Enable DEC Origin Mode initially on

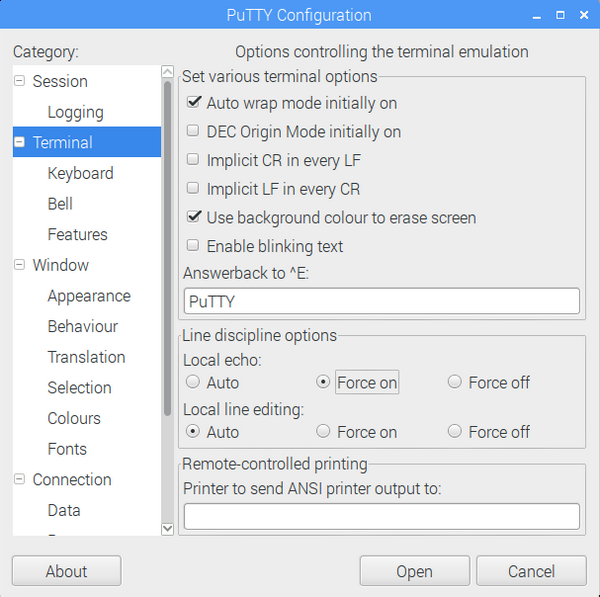point(193,130)
